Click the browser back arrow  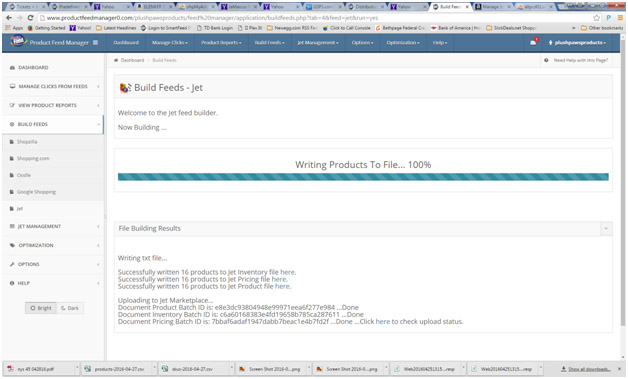[x=9, y=18]
